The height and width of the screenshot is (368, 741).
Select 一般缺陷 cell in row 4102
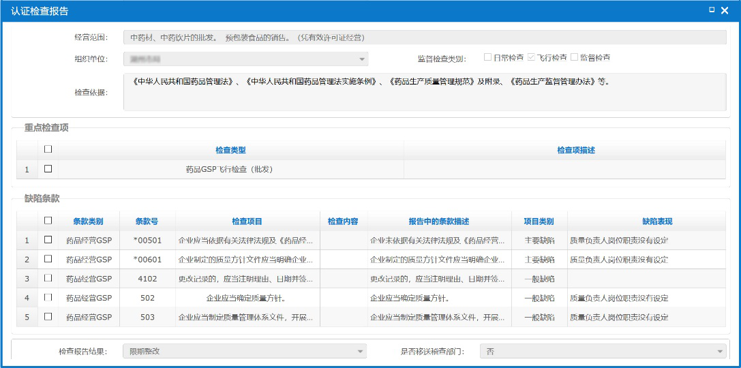tap(539, 279)
